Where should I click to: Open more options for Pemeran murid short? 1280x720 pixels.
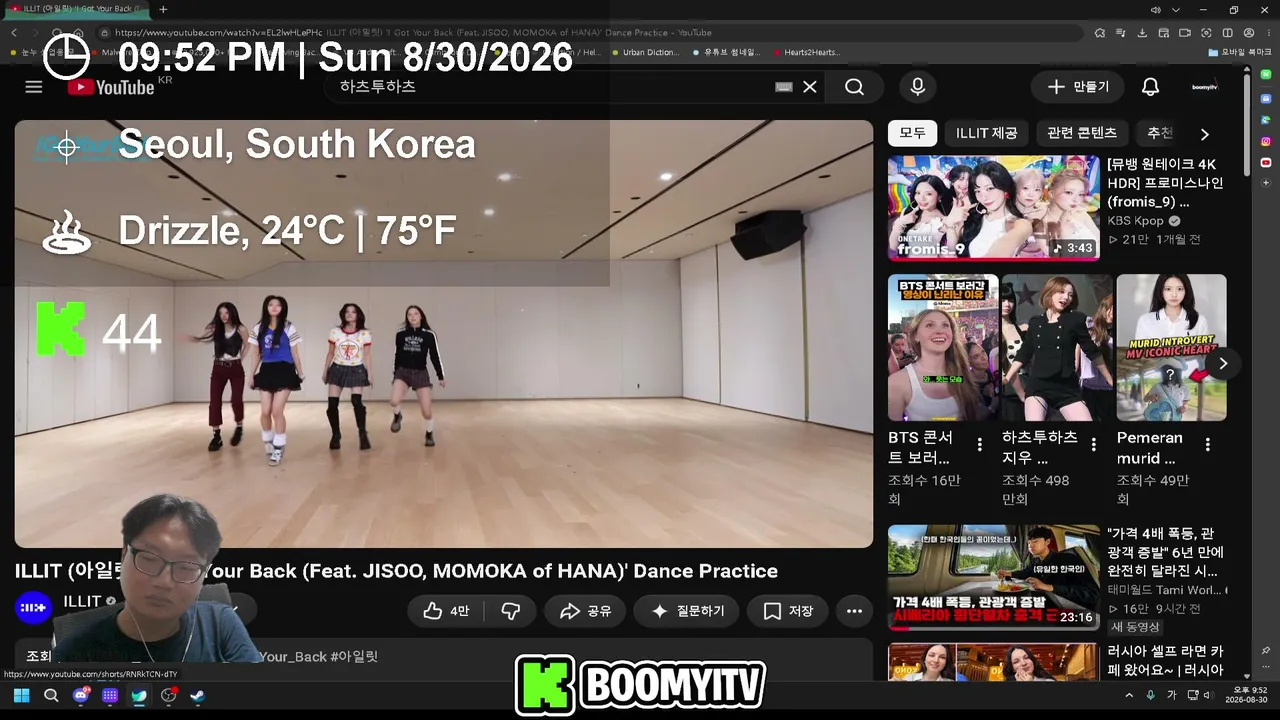click(x=1208, y=444)
